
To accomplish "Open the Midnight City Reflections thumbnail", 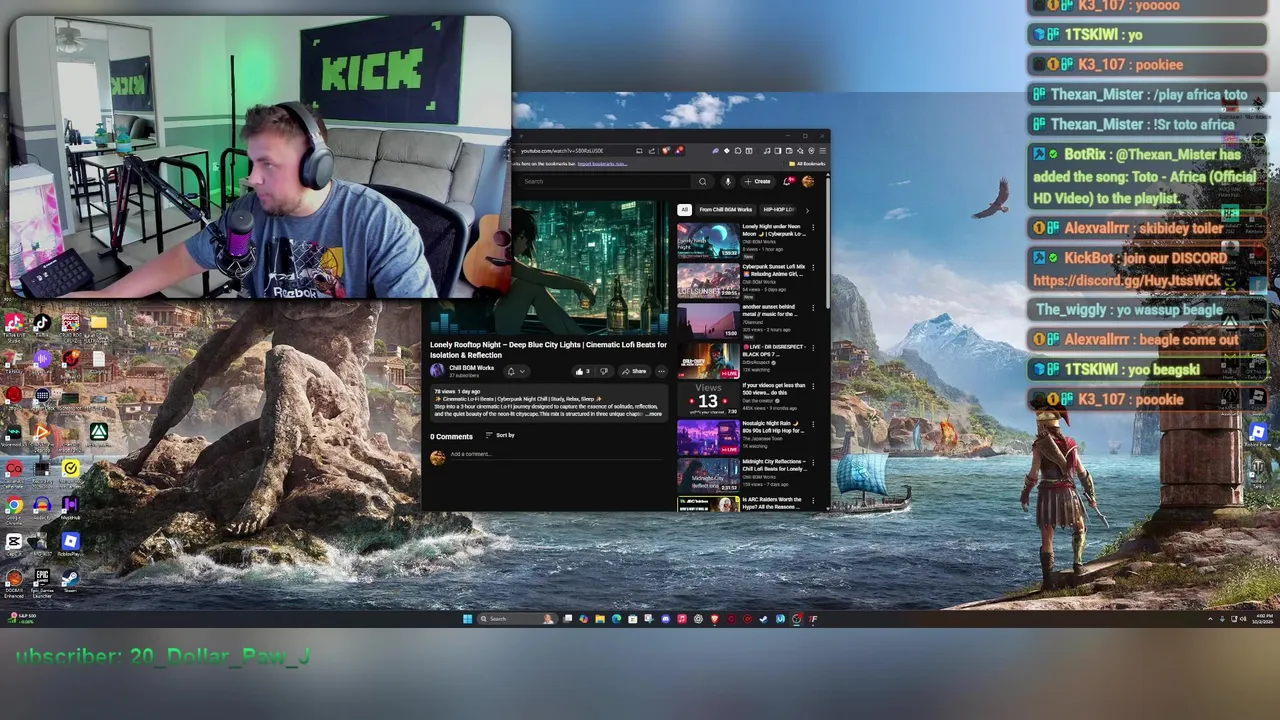I will [x=708, y=476].
